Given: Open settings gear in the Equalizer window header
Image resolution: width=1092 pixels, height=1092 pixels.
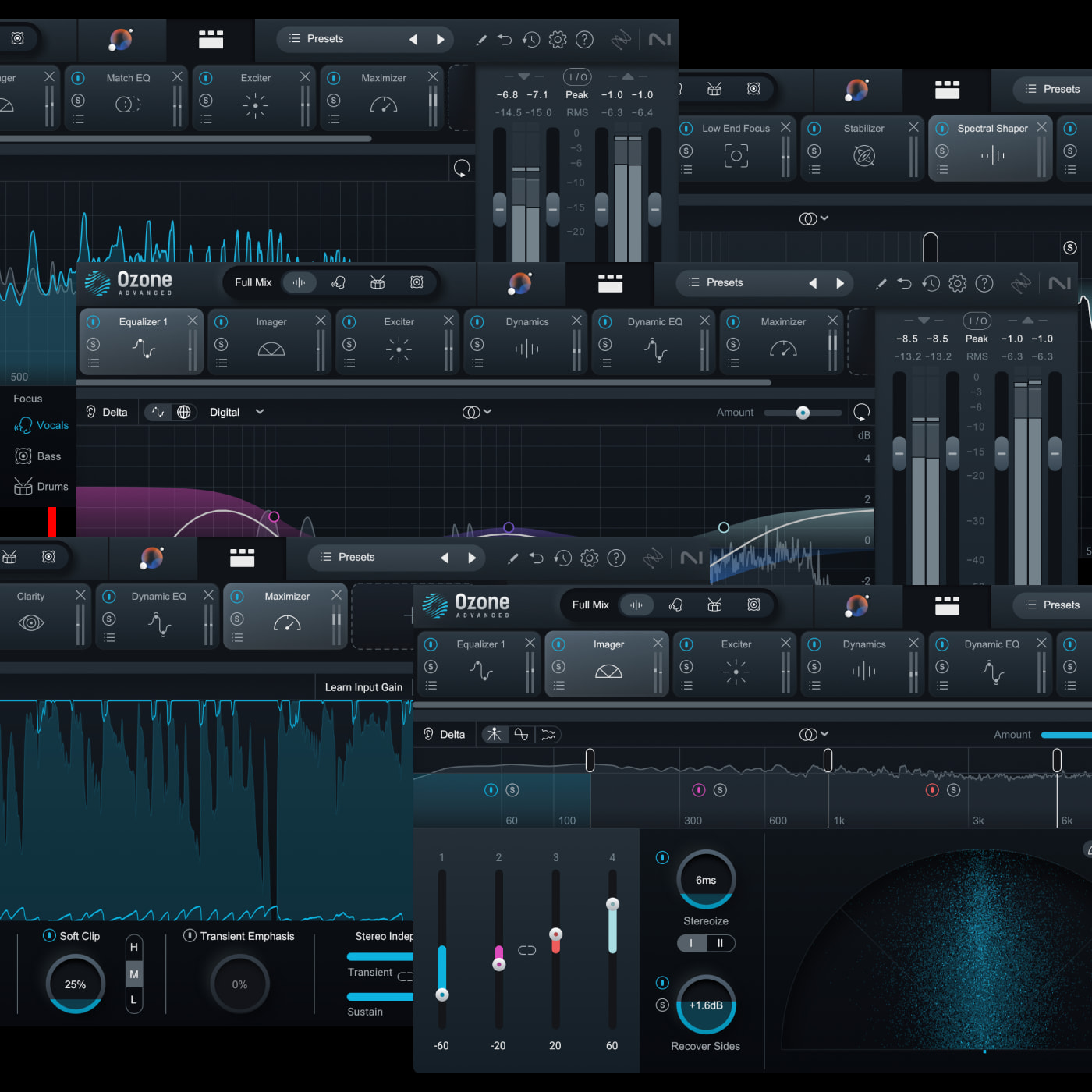Looking at the screenshot, I should pos(958,283).
